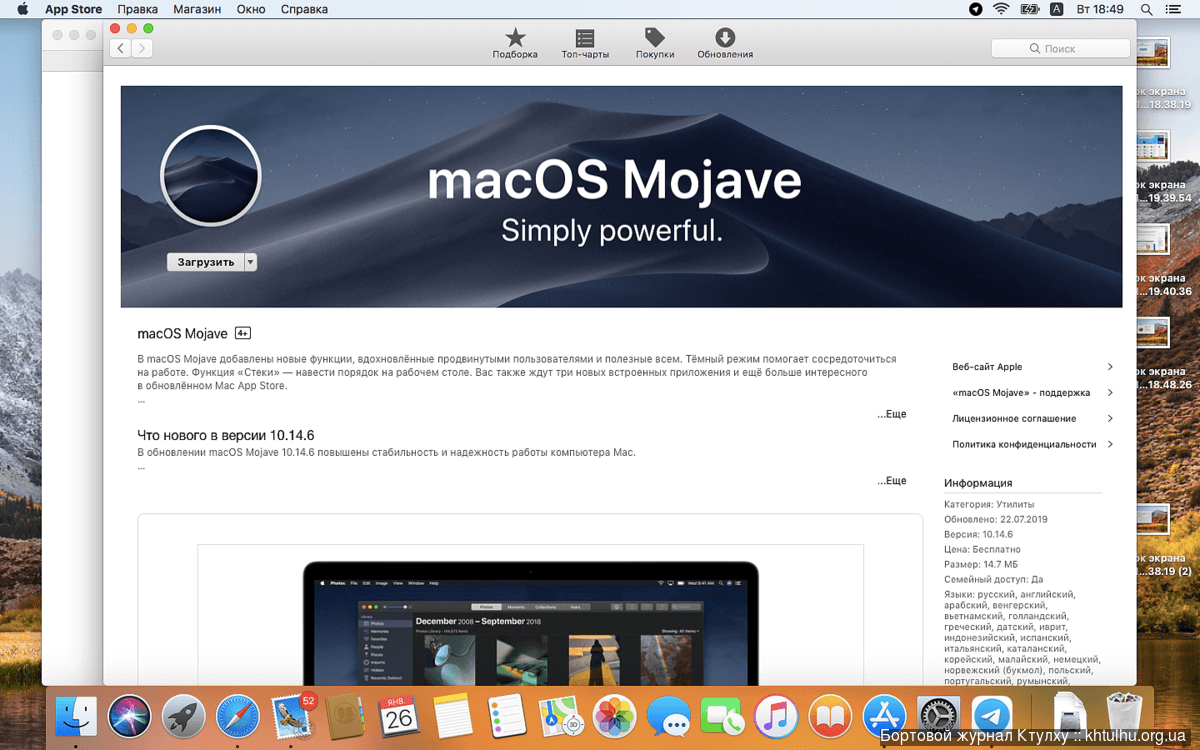1200x750 pixels.
Task: Click the battery status icon
Action: pos(1029,9)
